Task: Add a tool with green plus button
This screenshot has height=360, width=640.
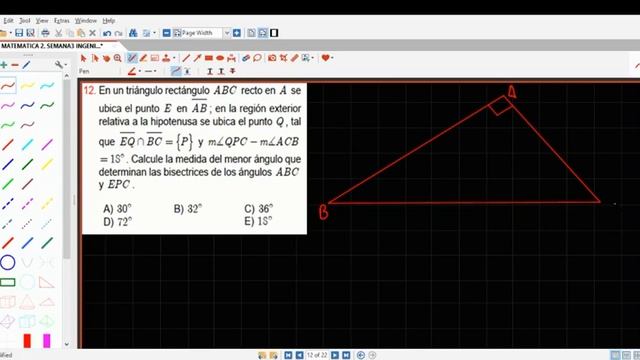Action: pos(4,64)
